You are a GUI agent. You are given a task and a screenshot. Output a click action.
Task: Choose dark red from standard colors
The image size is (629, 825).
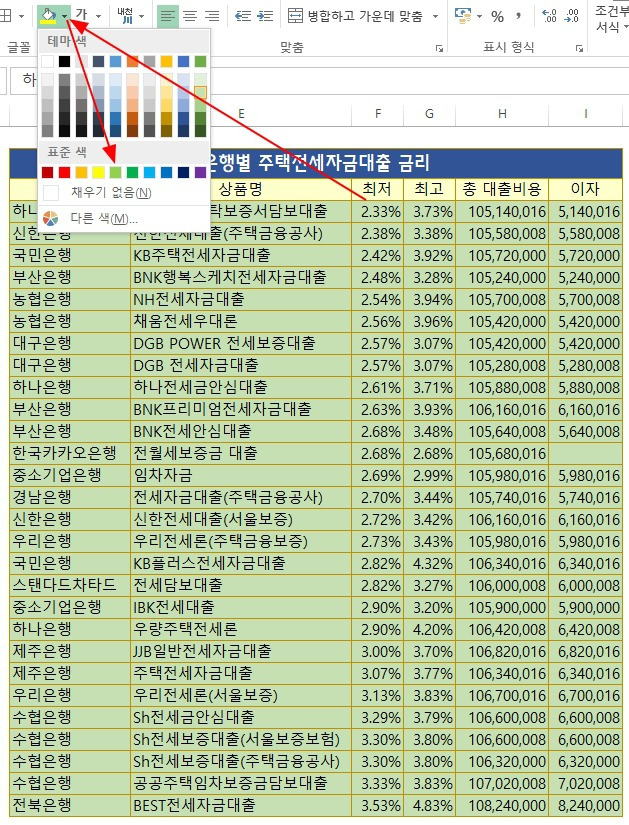pos(47,172)
